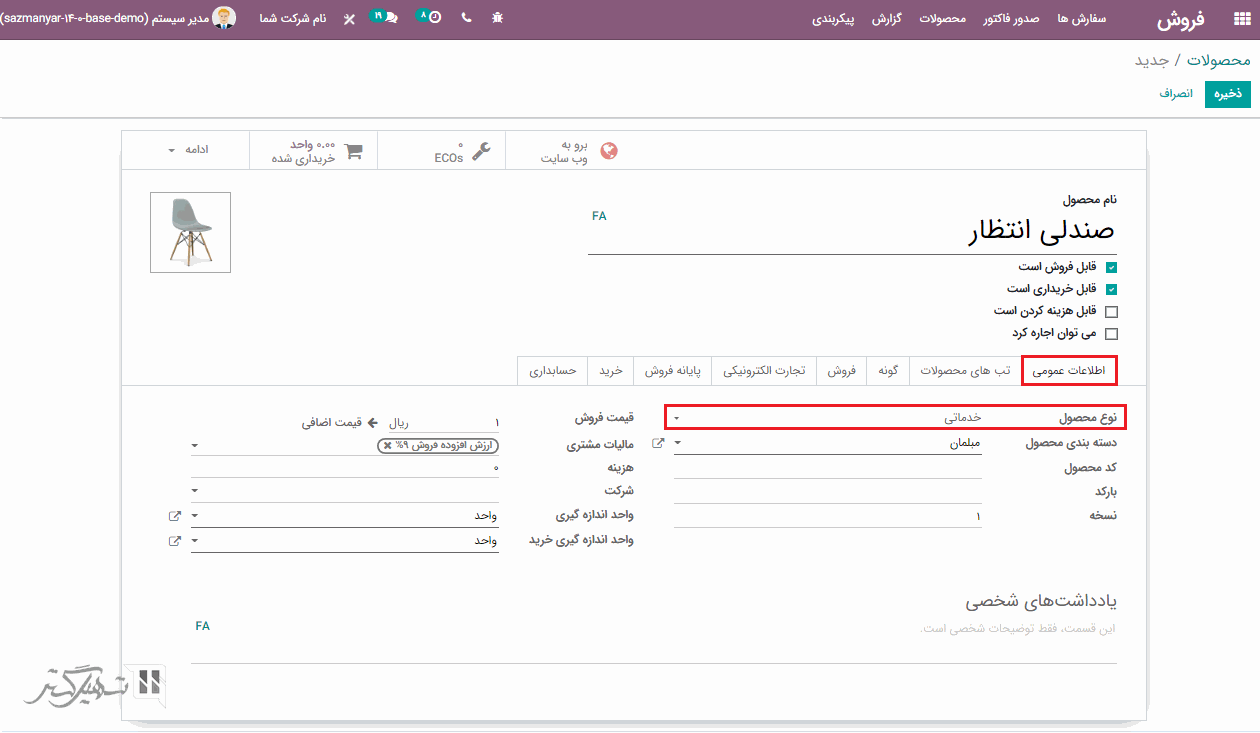Remove the 9% sales VAT tax tag
Image resolution: width=1260 pixels, height=733 pixels.
click(388, 446)
